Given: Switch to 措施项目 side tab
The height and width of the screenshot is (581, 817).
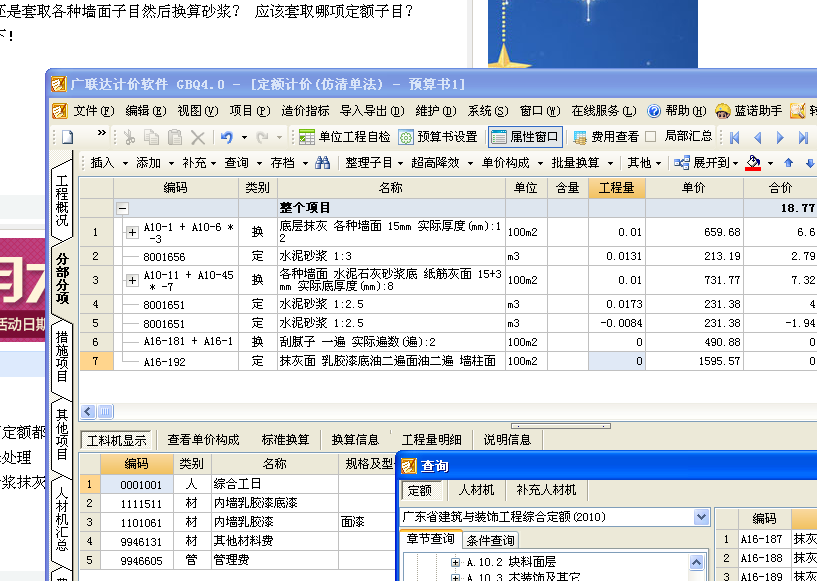Looking at the screenshot, I should pyautogui.click(x=62, y=355).
